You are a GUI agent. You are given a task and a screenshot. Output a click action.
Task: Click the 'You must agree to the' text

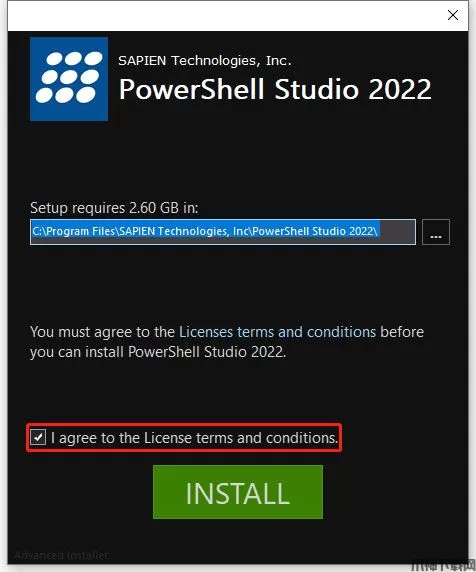click(102, 332)
